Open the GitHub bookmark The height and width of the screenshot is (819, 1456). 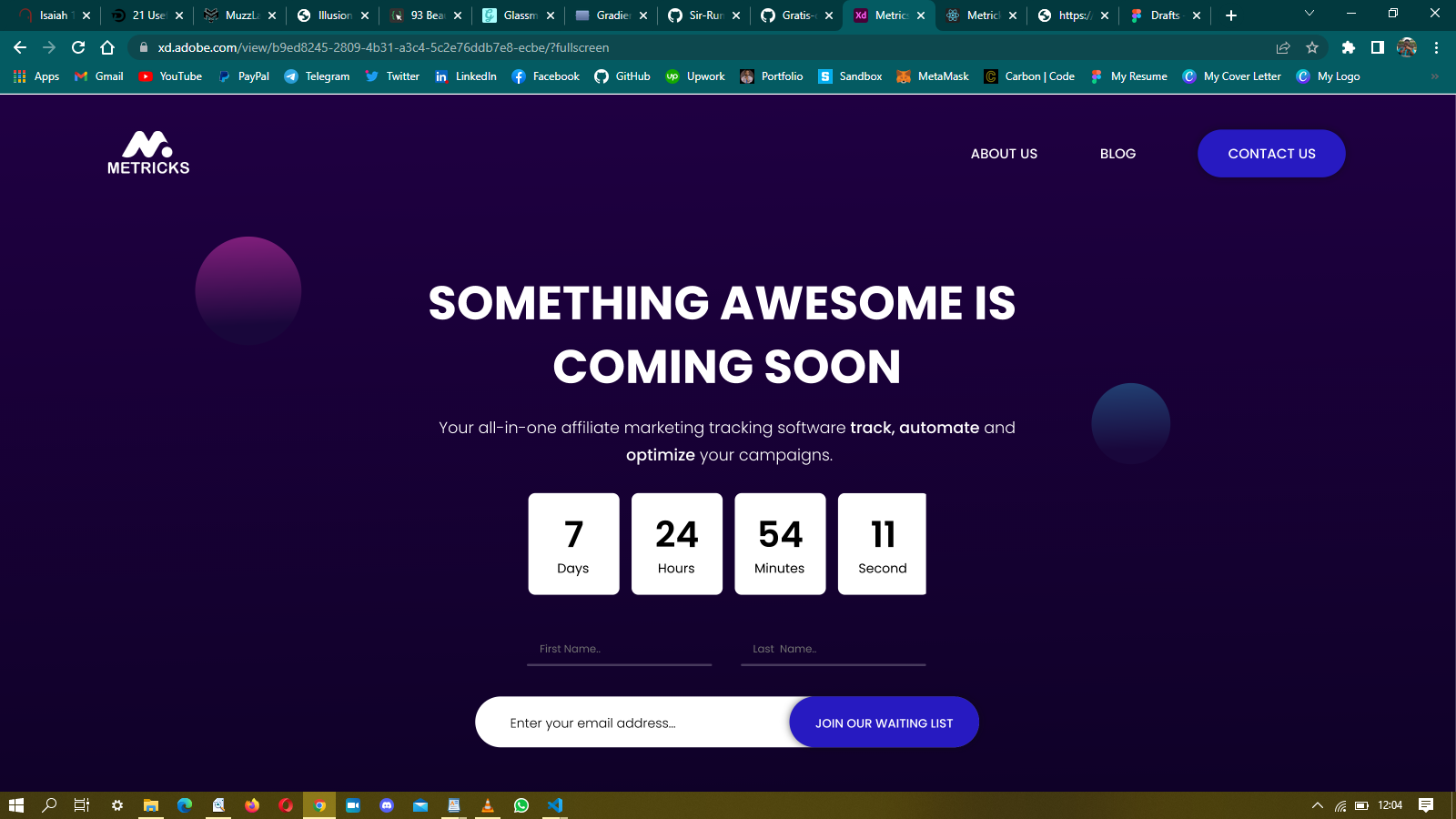click(622, 76)
